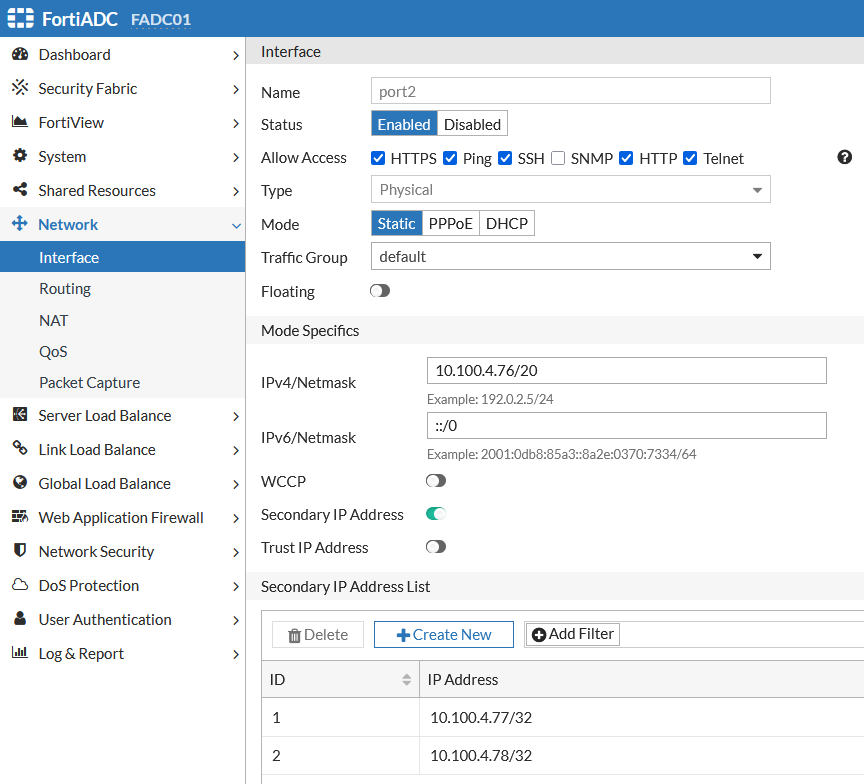Enable the Floating toggle switch
The width and height of the screenshot is (864, 784).
[x=380, y=291]
